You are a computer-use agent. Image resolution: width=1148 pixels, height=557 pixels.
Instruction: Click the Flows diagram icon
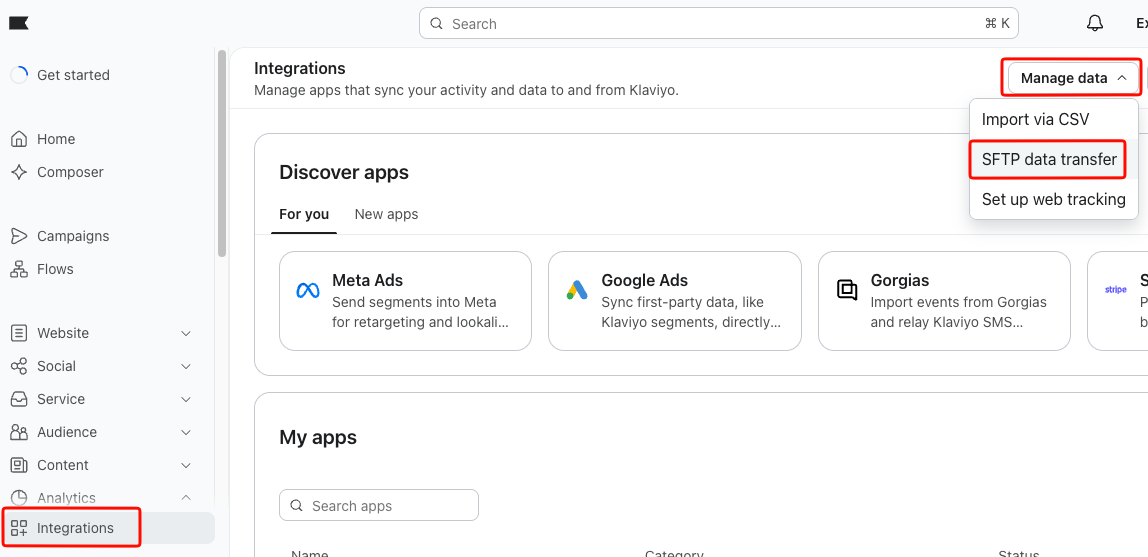(19, 269)
